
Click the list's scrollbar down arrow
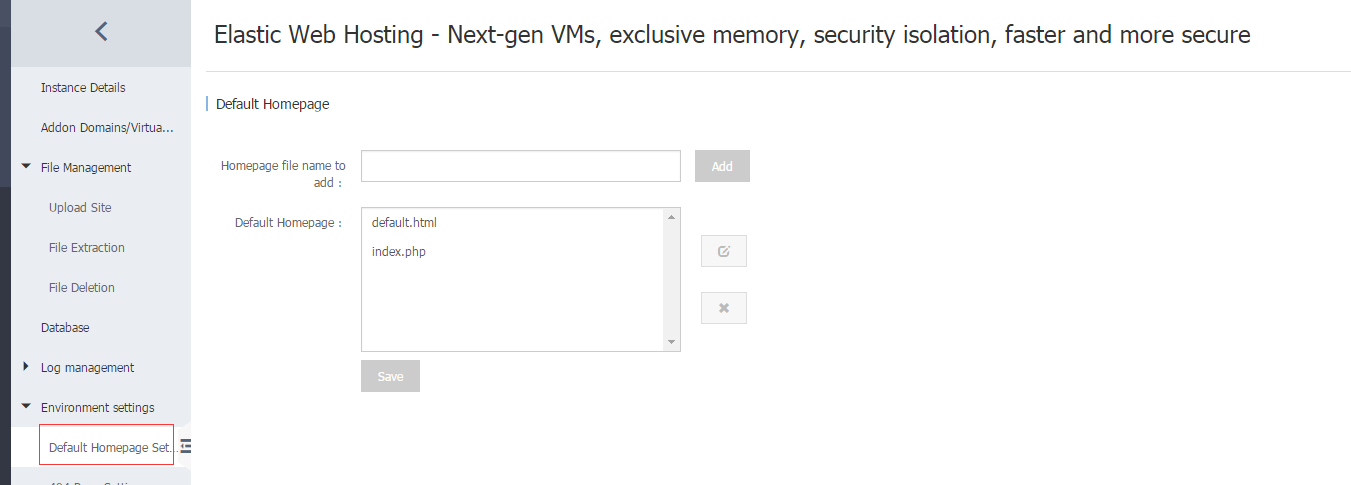coord(672,343)
